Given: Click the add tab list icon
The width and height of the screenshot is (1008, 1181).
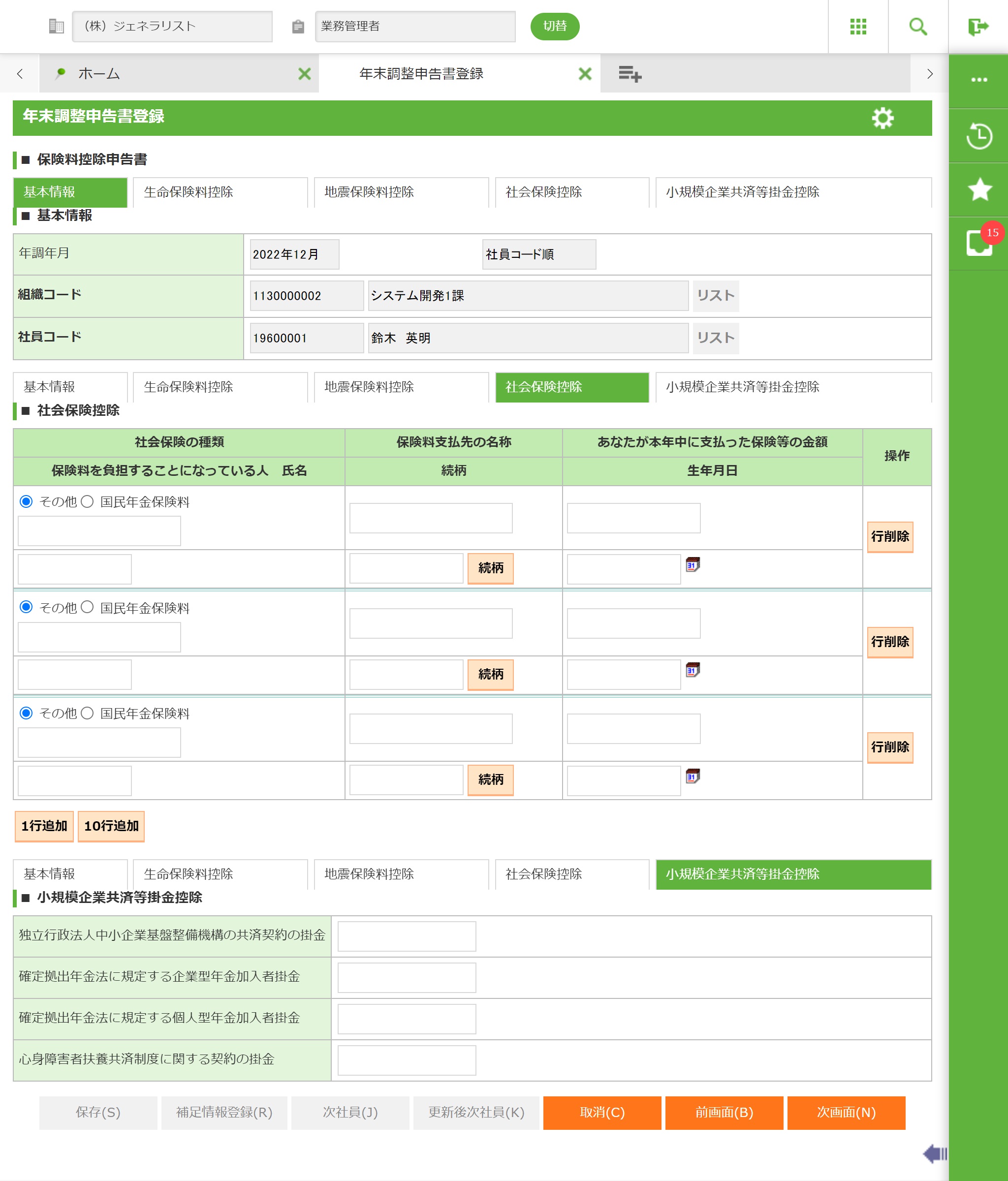Looking at the screenshot, I should 630,73.
